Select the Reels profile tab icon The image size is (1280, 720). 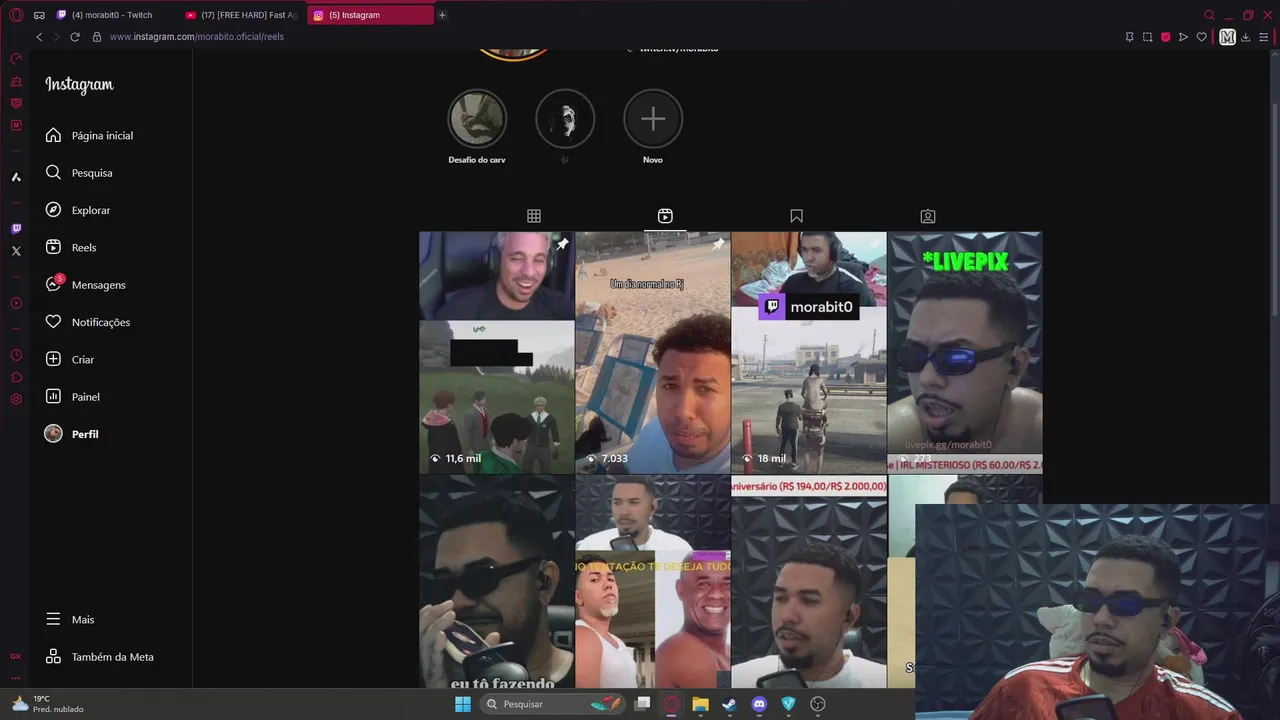coord(665,216)
